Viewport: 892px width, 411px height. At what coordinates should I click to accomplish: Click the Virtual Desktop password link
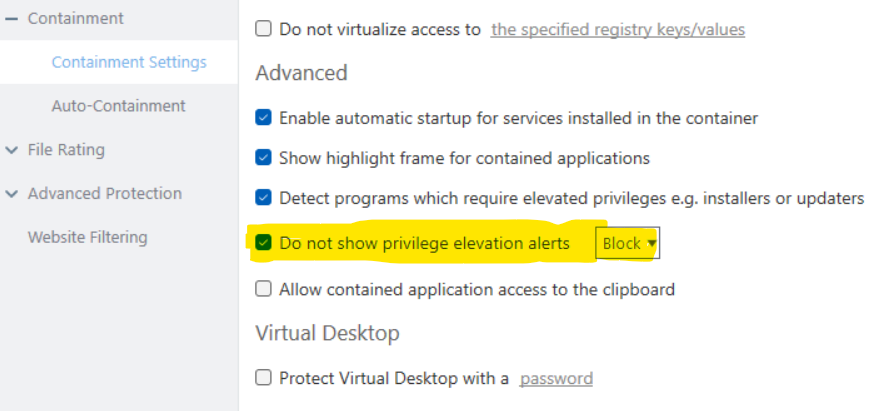point(556,379)
